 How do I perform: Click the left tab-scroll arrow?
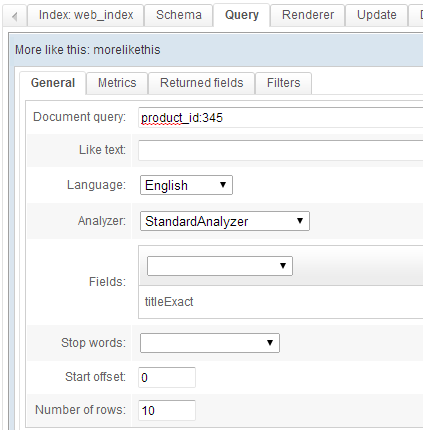click(x=15, y=16)
